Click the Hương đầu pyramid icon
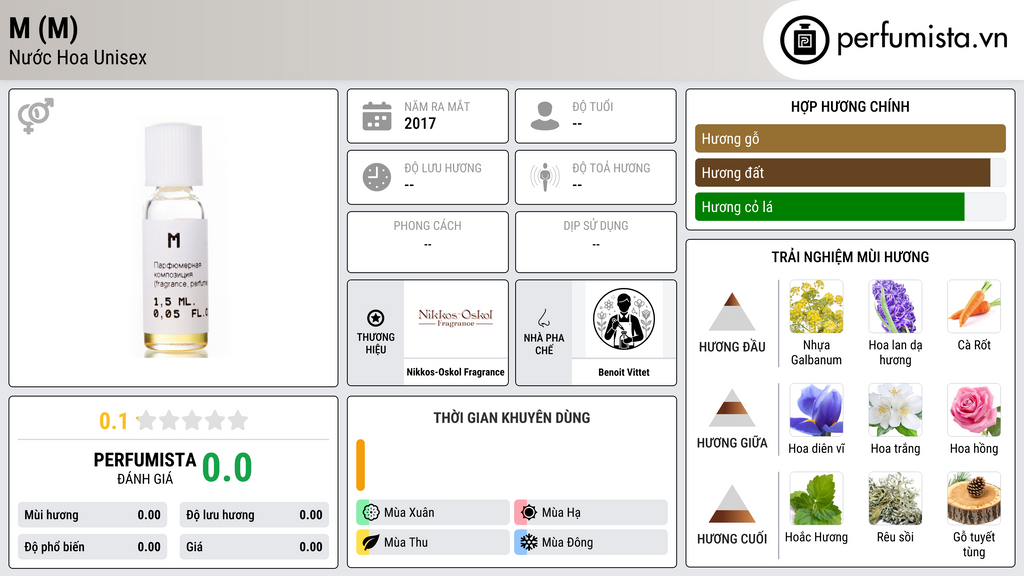 coord(732,312)
